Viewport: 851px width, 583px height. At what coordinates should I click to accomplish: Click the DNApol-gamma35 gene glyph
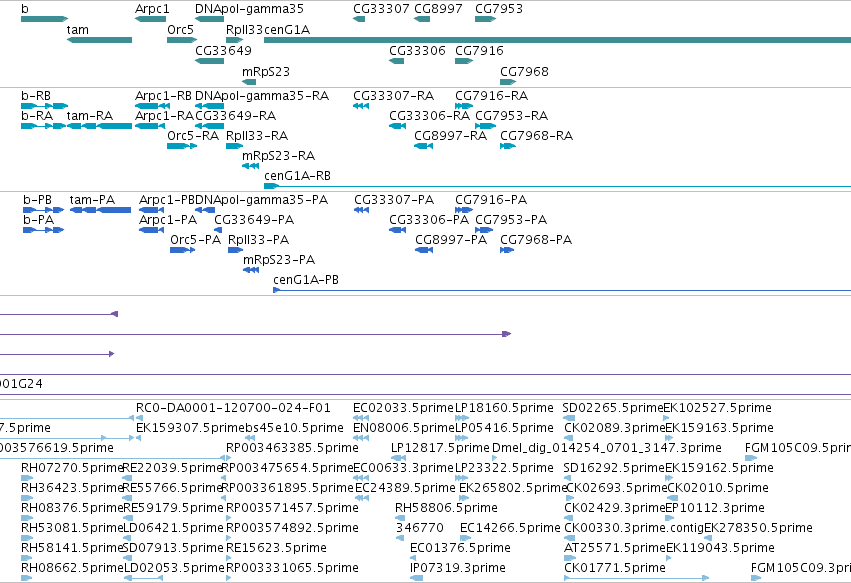[x=209, y=19]
